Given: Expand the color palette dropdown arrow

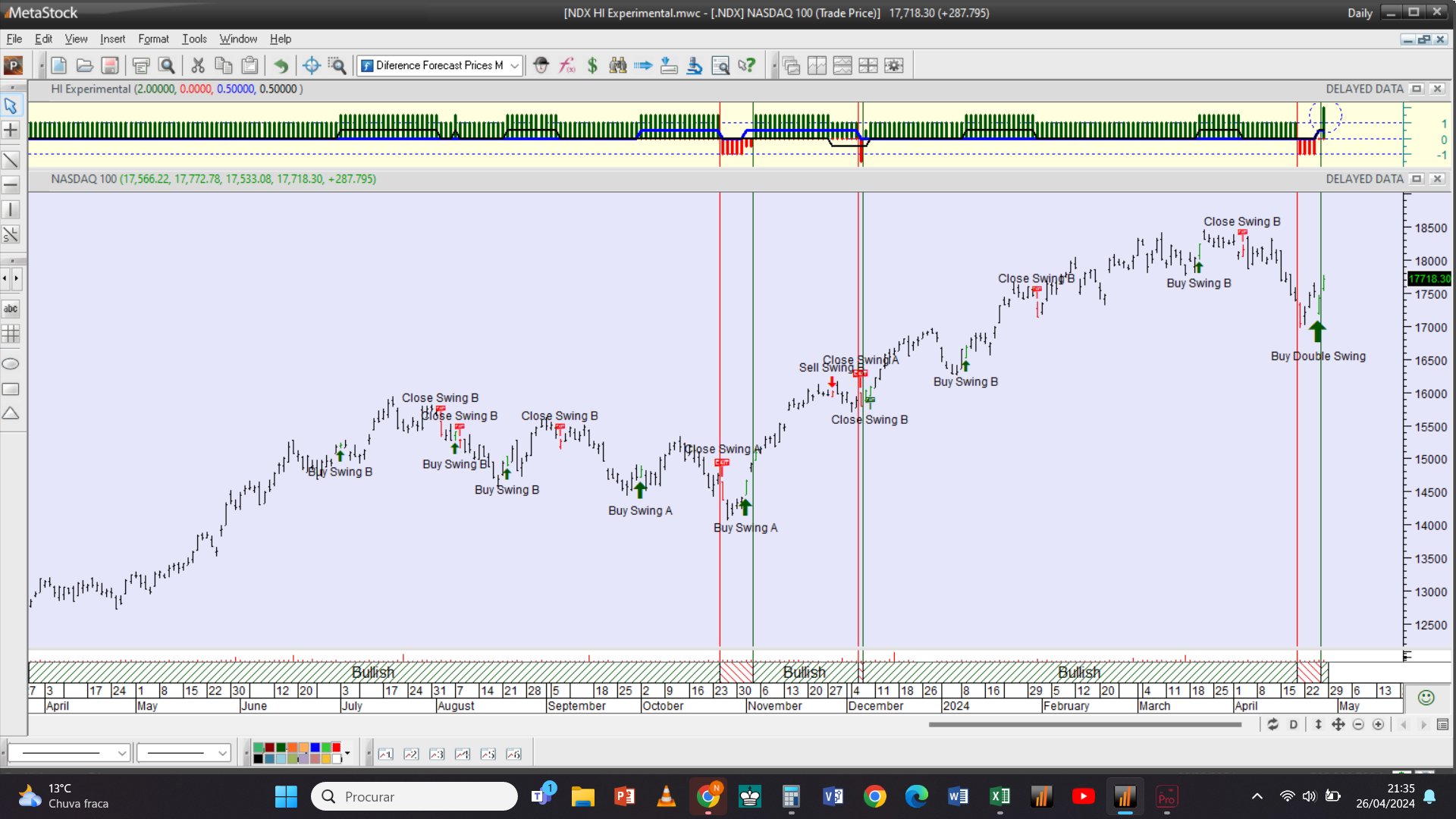Looking at the screenshot, I should 347,753.
